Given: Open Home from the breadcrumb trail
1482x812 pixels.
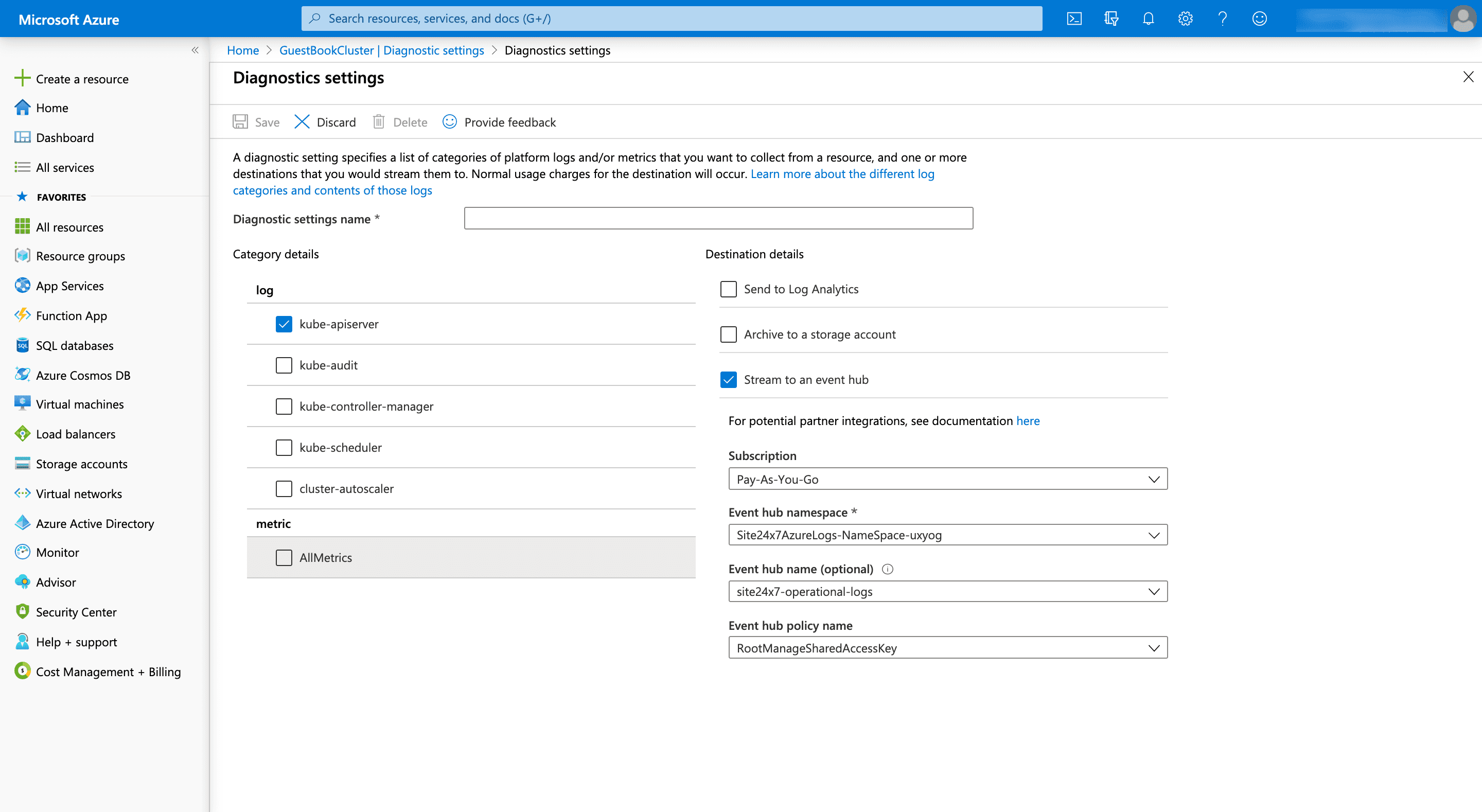Looking at the screenshot, I should tap(242, 50).
